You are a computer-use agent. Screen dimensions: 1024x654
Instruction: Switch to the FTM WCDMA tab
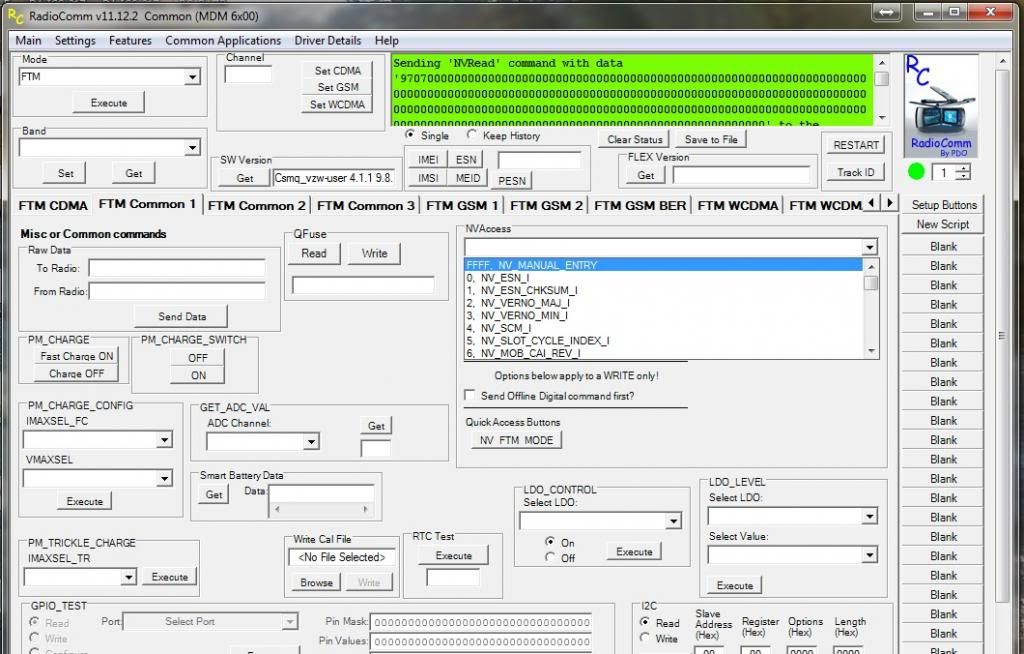tap(738, 206)
